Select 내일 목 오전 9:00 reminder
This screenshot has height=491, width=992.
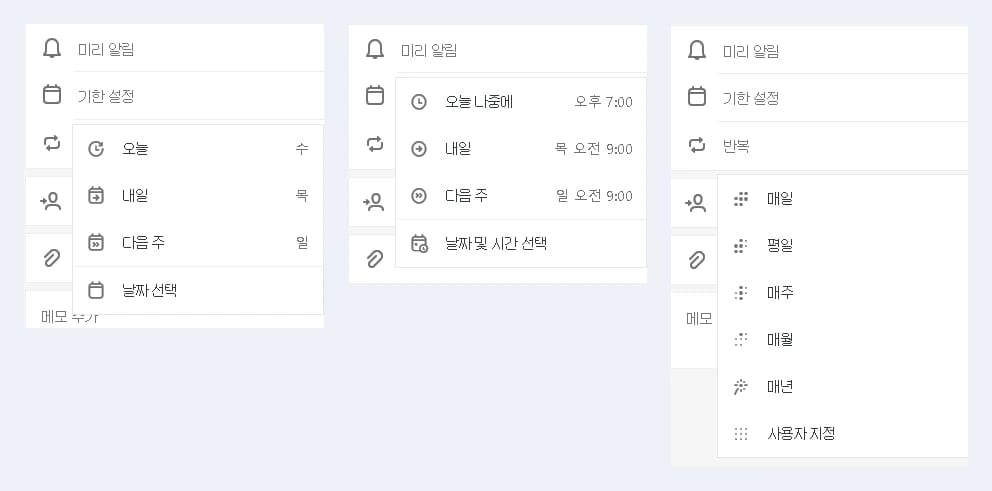pyautogui.click(x=521, y=149)
